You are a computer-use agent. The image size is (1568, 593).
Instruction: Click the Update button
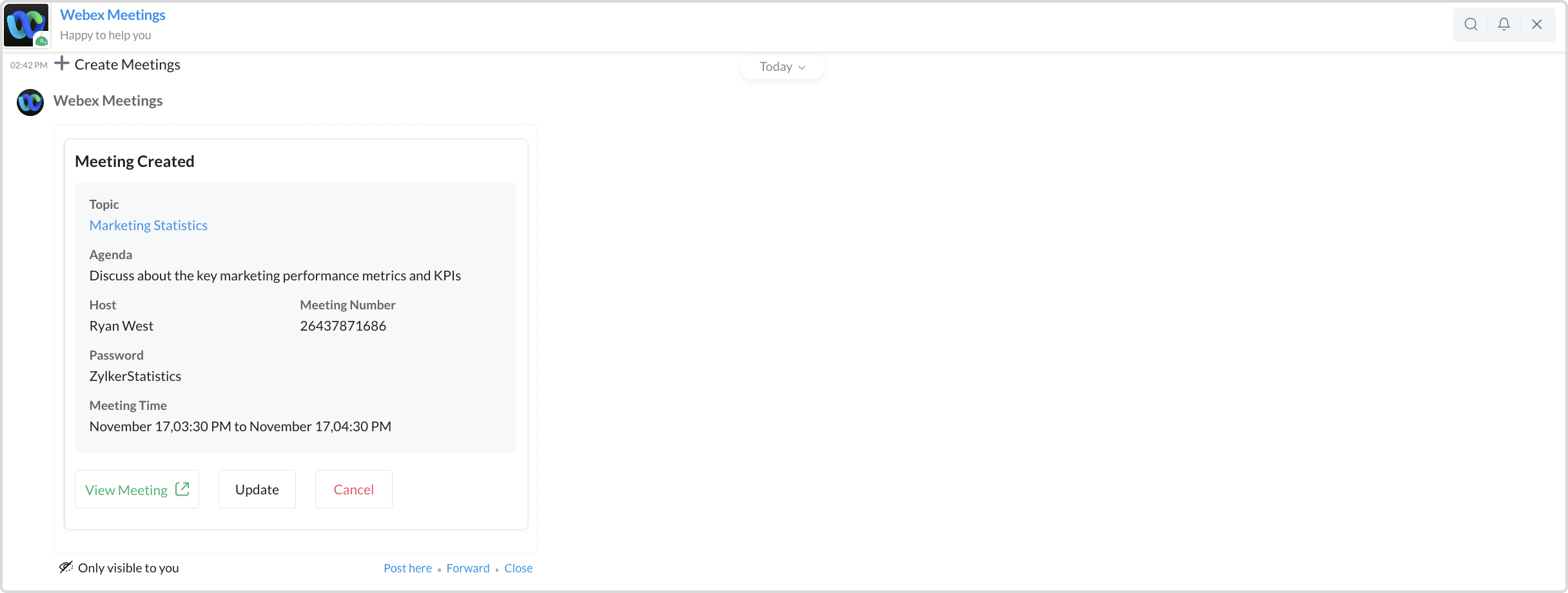(257, 489)
